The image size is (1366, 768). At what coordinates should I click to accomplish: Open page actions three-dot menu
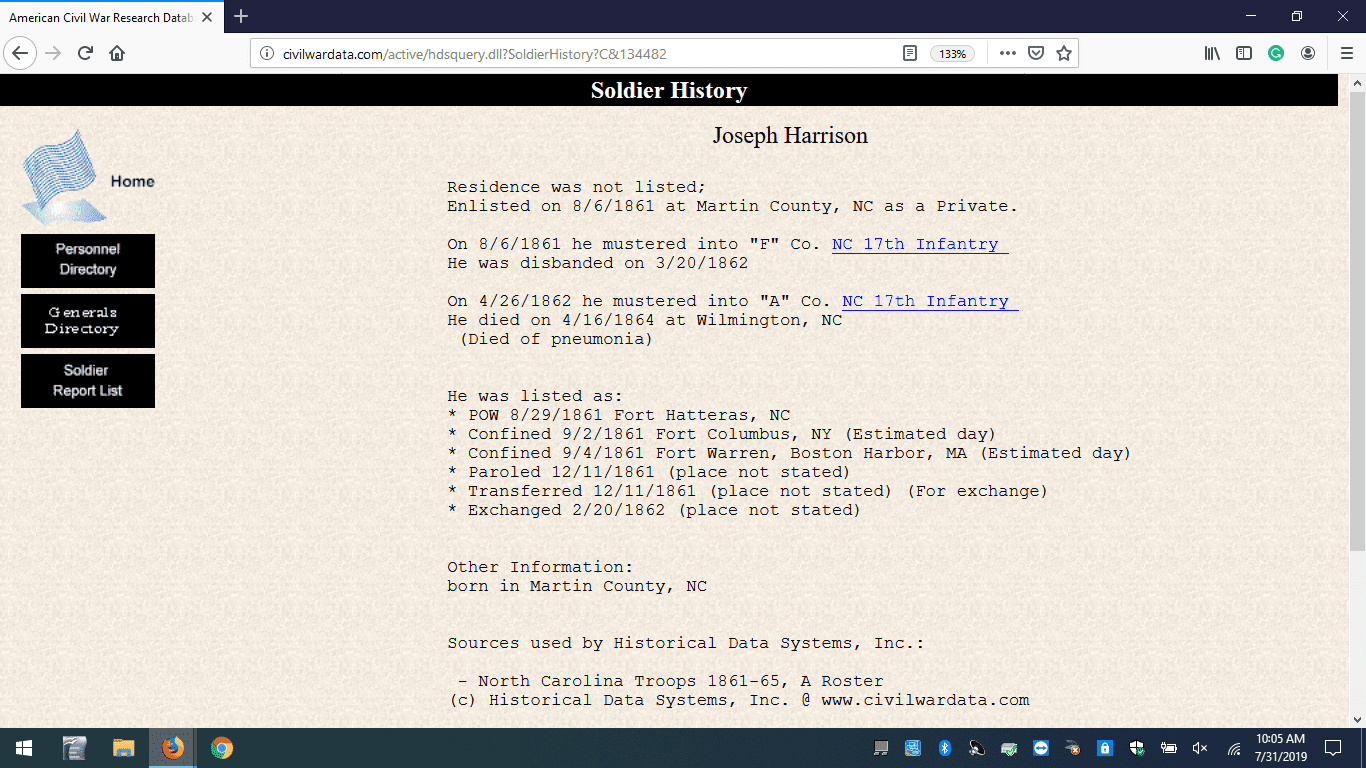tap(1008, 54)
